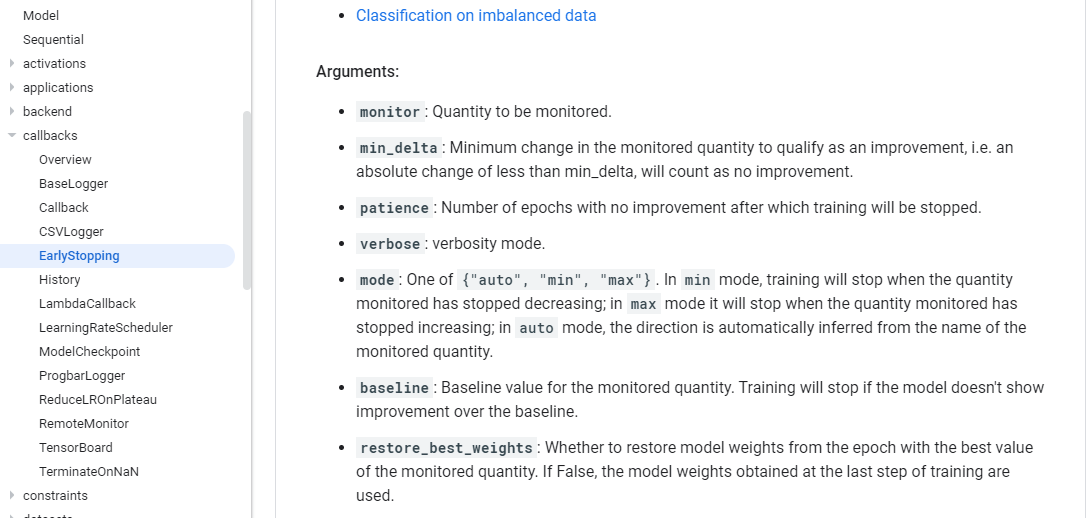Go to LearningRateScheduler page

[x=106, y=328]
